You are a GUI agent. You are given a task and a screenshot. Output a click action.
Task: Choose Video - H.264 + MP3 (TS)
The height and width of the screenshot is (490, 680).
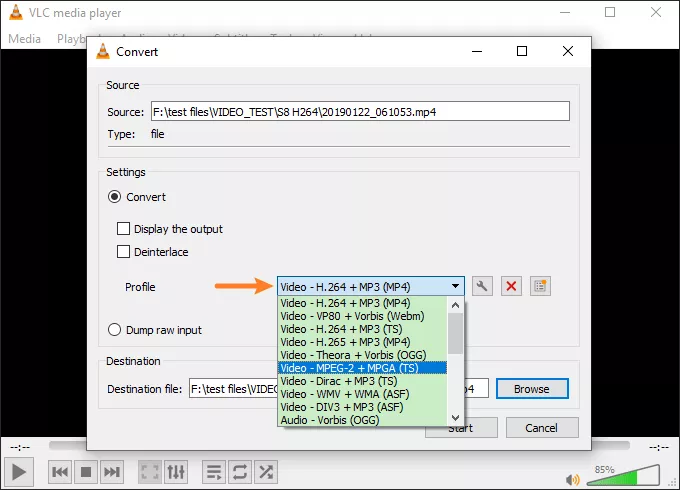[362, 329]
